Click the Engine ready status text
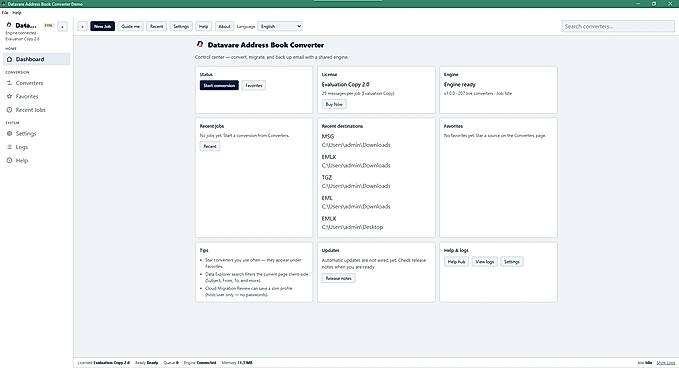Screen dimensions: 679x368 pyautogui.click(x=459, y=84)
